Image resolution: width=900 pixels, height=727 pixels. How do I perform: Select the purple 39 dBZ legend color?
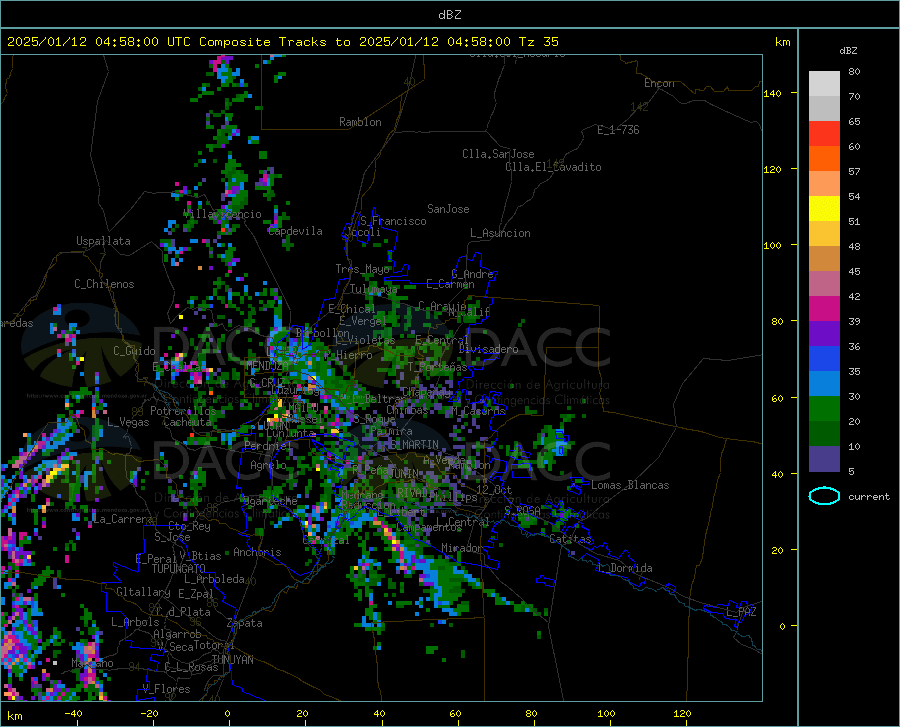824,334
